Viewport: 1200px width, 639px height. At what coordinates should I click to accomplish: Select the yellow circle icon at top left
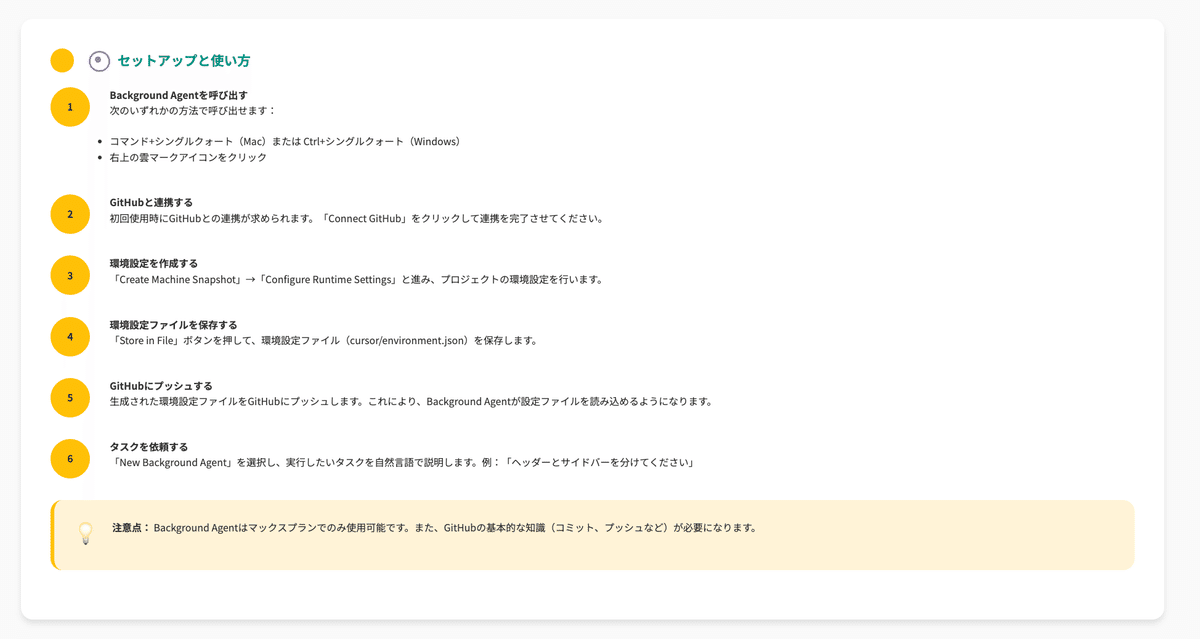pos(61,60)
